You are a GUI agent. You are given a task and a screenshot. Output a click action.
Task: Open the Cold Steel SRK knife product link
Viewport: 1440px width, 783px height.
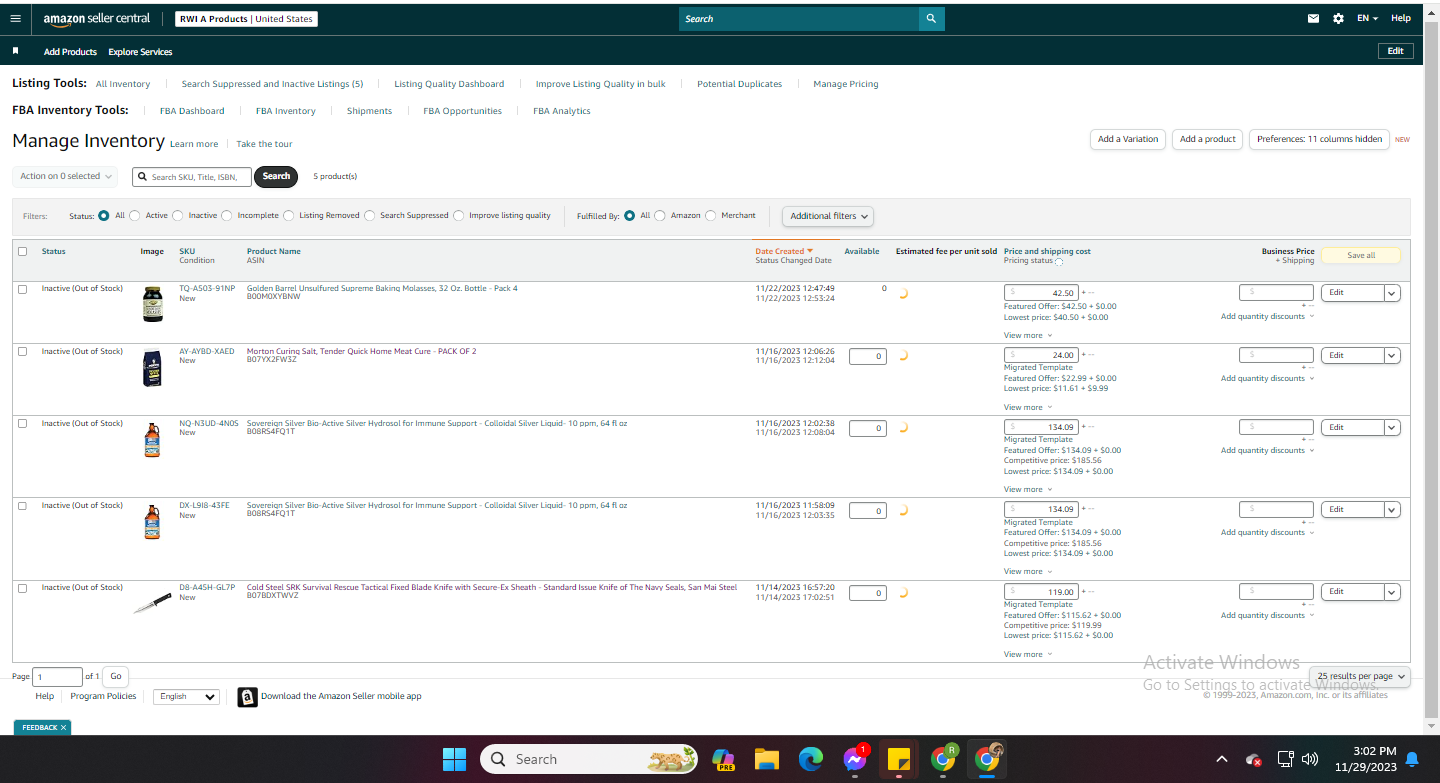[x=492, y=587]
